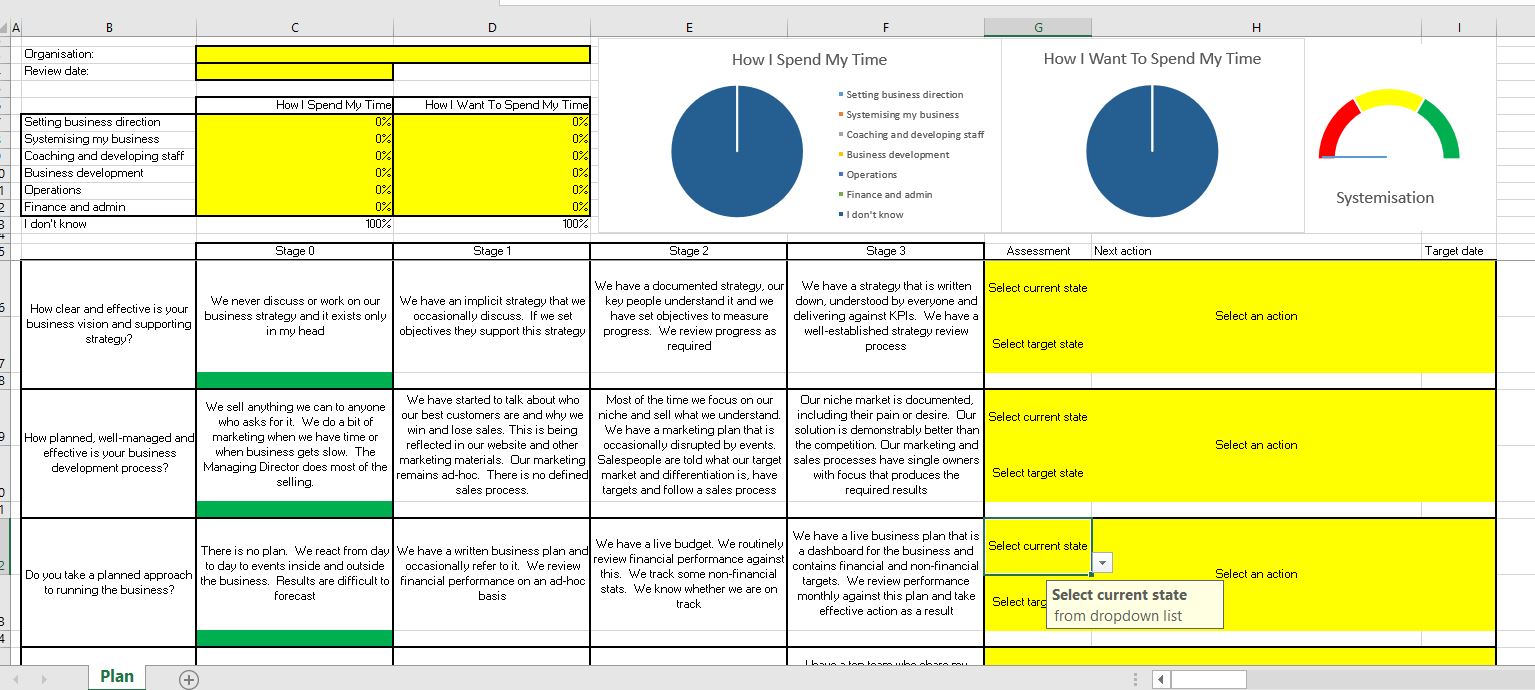Select target state cell for business development row

(x=1038, y=473)
